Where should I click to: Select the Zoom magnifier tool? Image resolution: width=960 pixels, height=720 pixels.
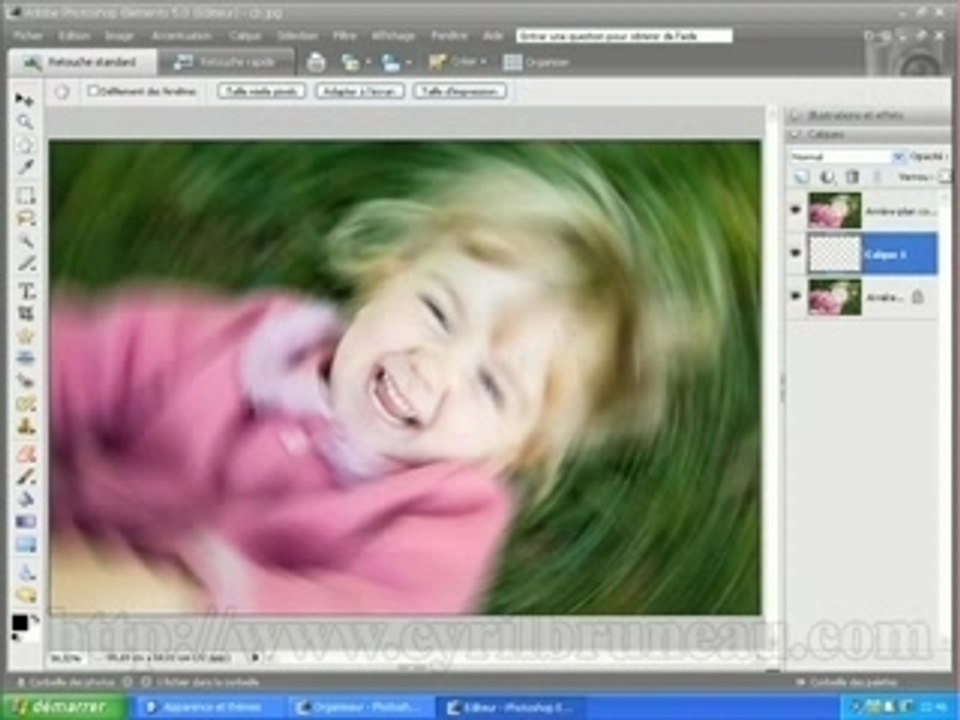pos(24,121)
